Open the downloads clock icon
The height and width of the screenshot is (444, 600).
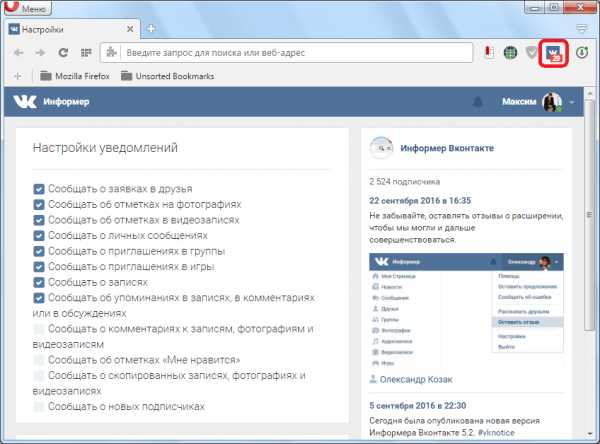click(x=582, y=52)
